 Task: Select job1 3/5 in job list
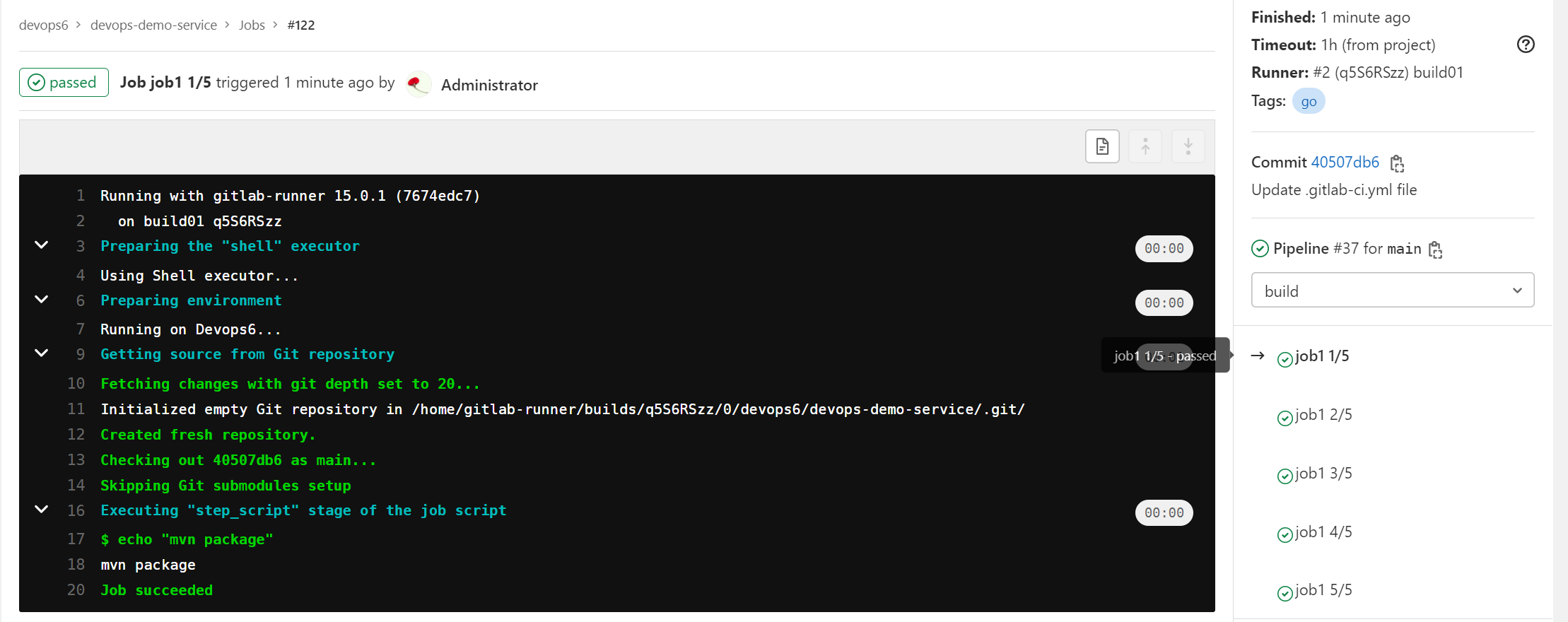1323,474
